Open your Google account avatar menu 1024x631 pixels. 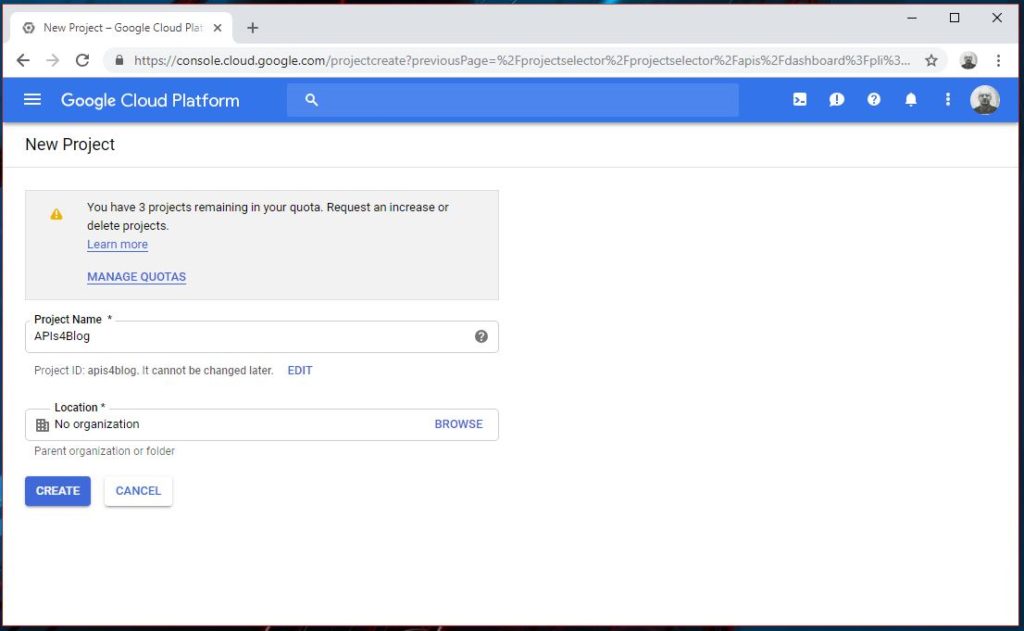point(985,99)
